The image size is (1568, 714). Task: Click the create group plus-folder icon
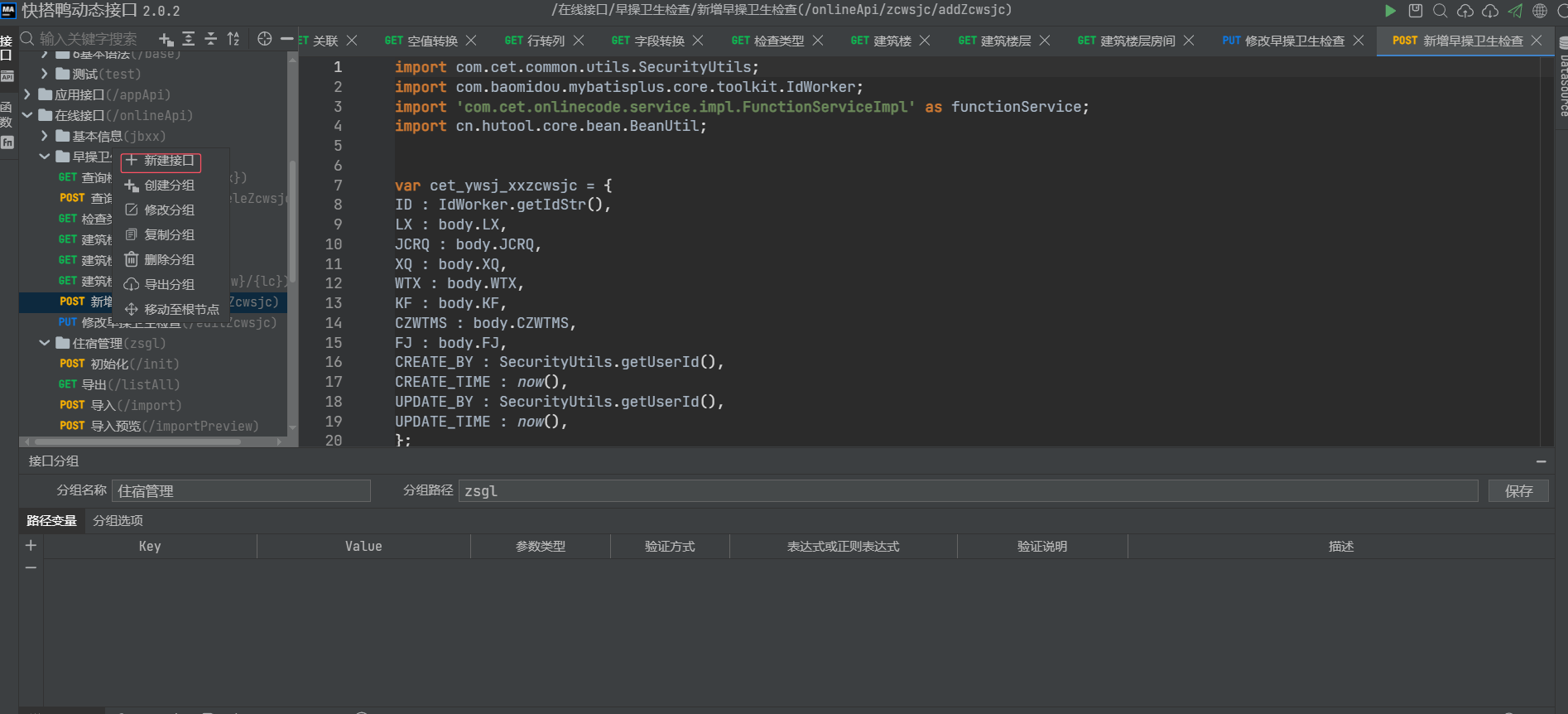click(x=166, y=39)
